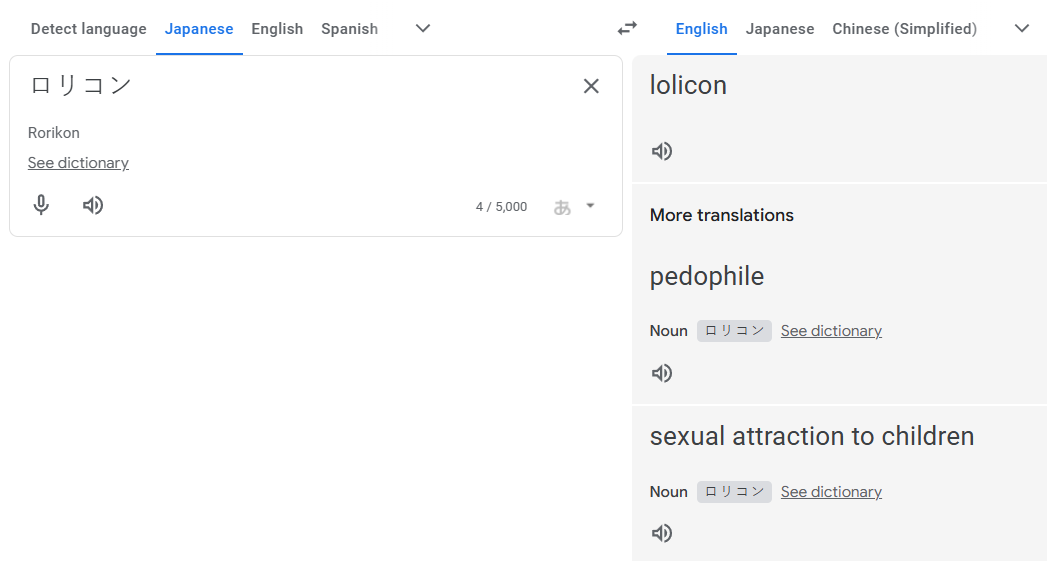Play audio for 'pedophile' translation
The width and height of the screenshot is (1047, 561).
[x=662, y=373]
